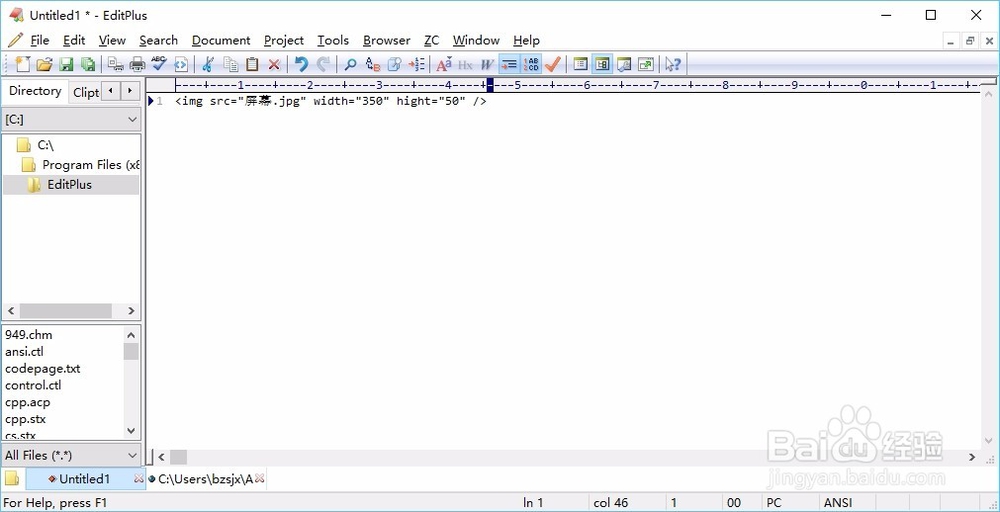The width and height of the screenshot is (1000, 512).
Task: Toggle the Line Number display button
Action: point(531,64)
